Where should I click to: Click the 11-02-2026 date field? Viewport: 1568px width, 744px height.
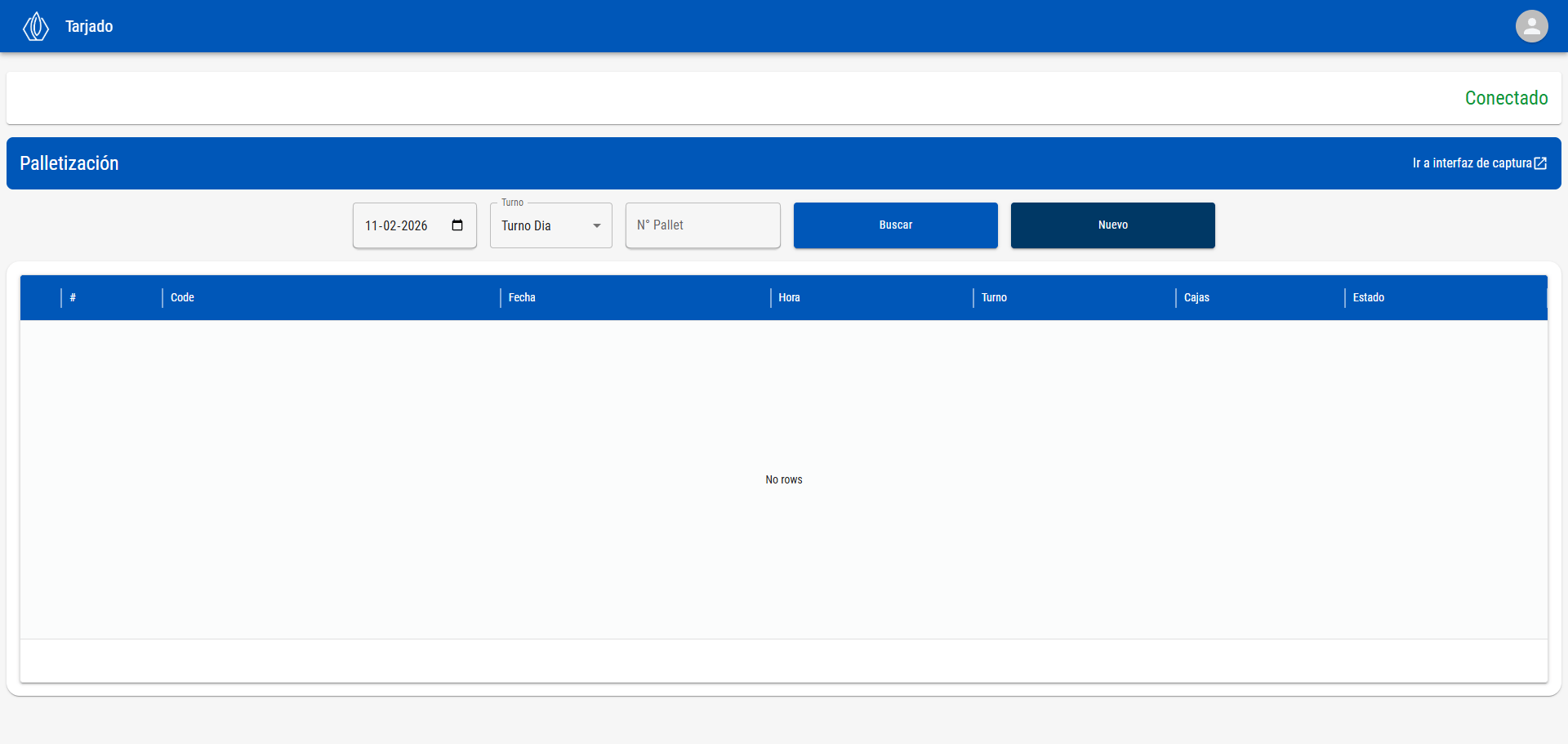pos(415,225)
